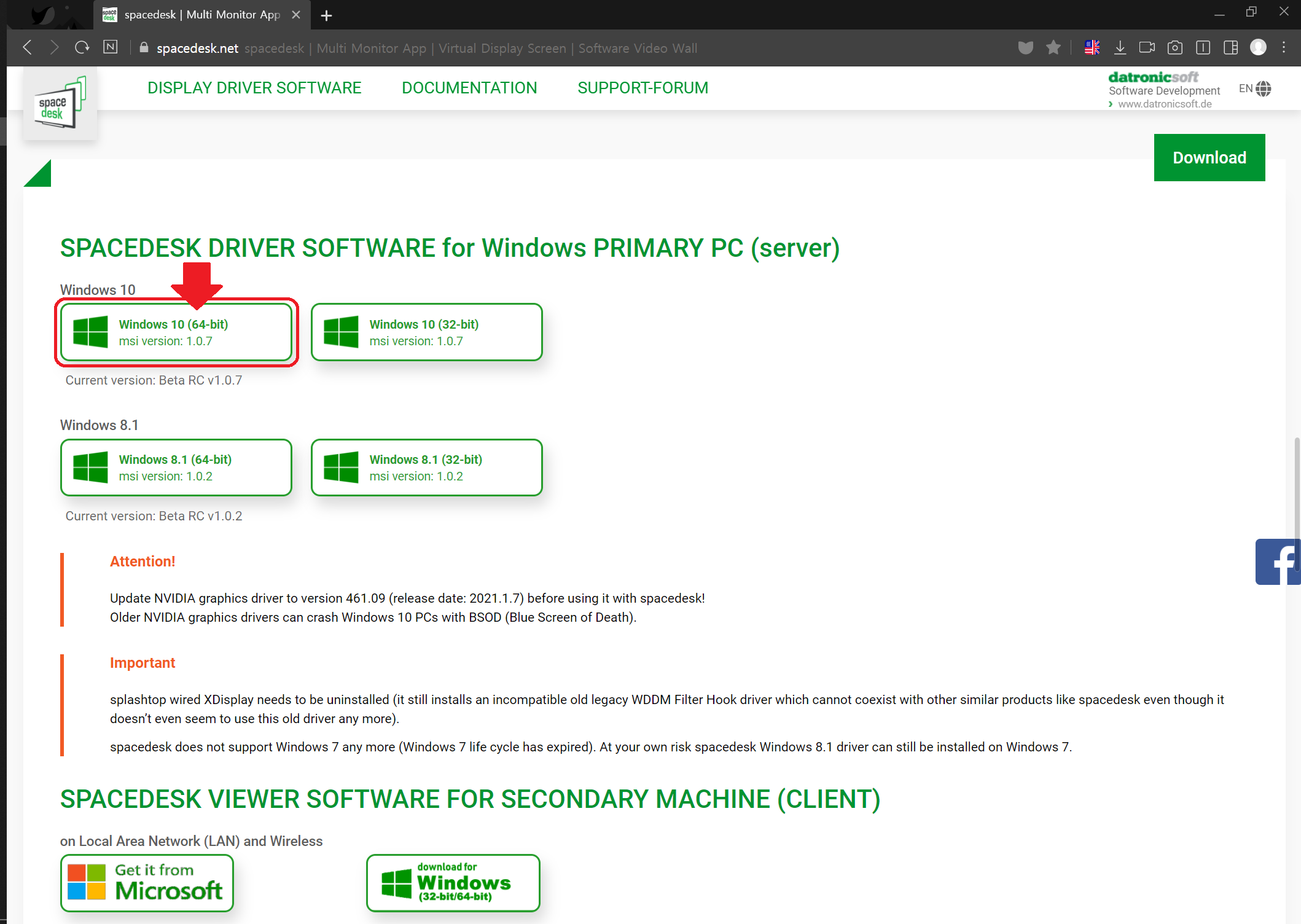Screen dimensions: 1301x924
Task: Reload the page with the refresh icon
Action: (82, 47)
